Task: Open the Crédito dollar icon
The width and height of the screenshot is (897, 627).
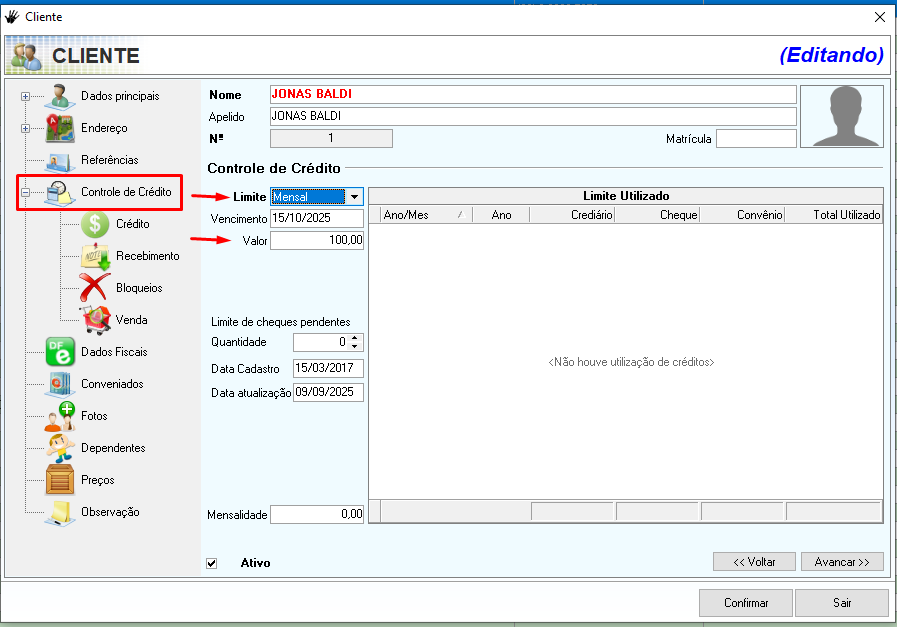Action: click(96, 224)
